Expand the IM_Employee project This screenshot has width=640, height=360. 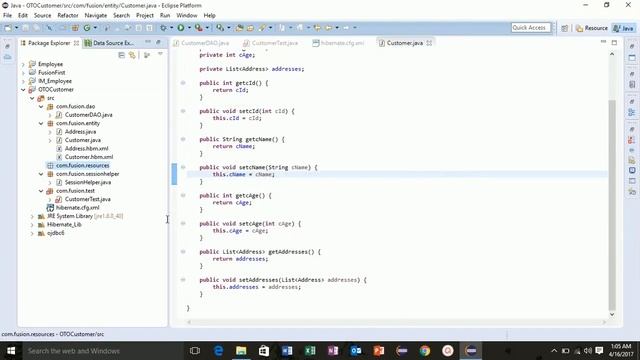coord(23,81)
